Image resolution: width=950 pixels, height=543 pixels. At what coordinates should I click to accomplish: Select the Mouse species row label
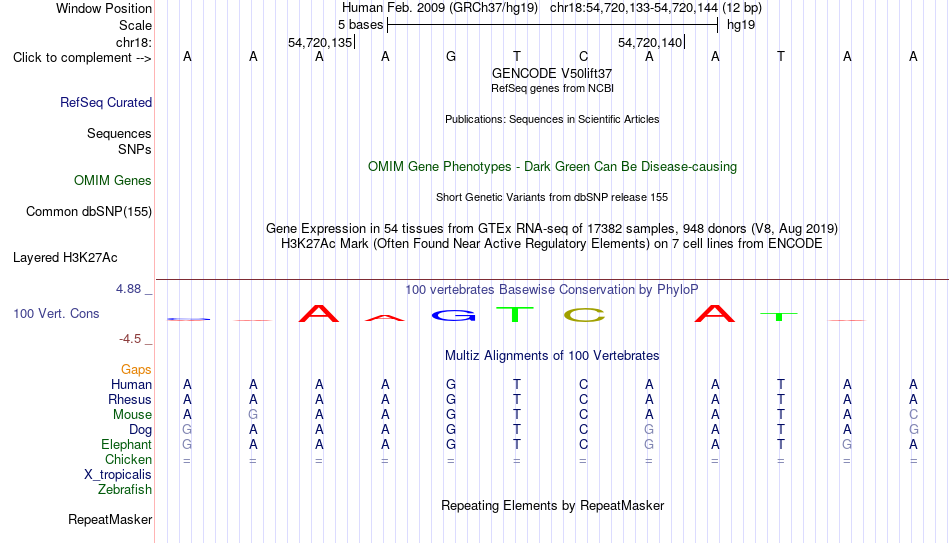tap(133, 415)
